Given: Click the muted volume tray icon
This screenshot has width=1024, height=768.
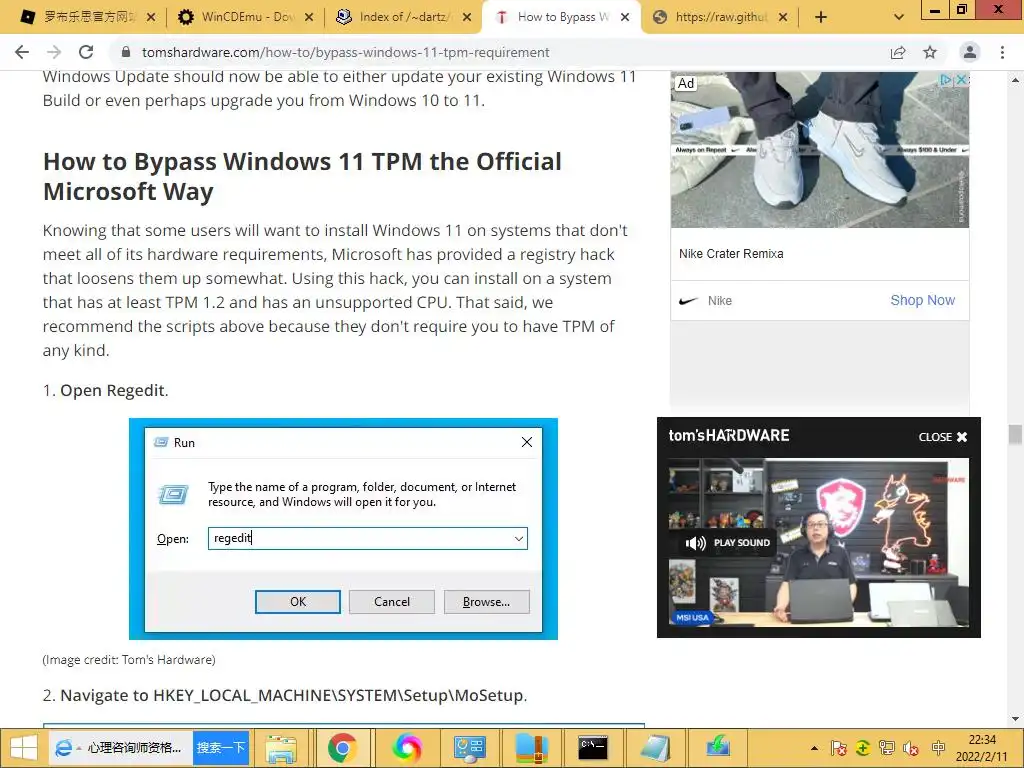Looking at the screenshot, I should coord(911,748).
